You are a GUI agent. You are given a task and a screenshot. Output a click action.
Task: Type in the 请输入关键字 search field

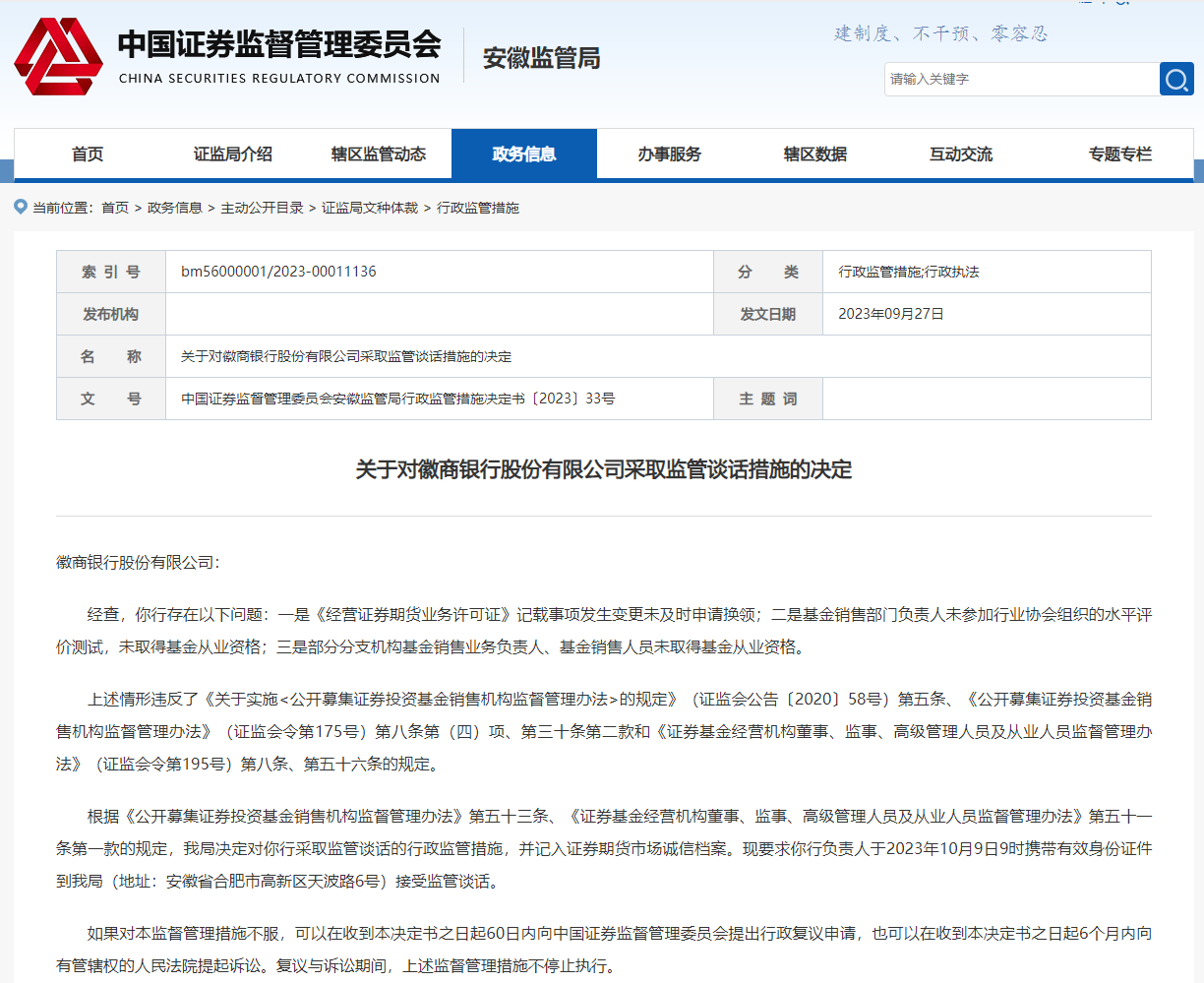[x=1020, y=79]
